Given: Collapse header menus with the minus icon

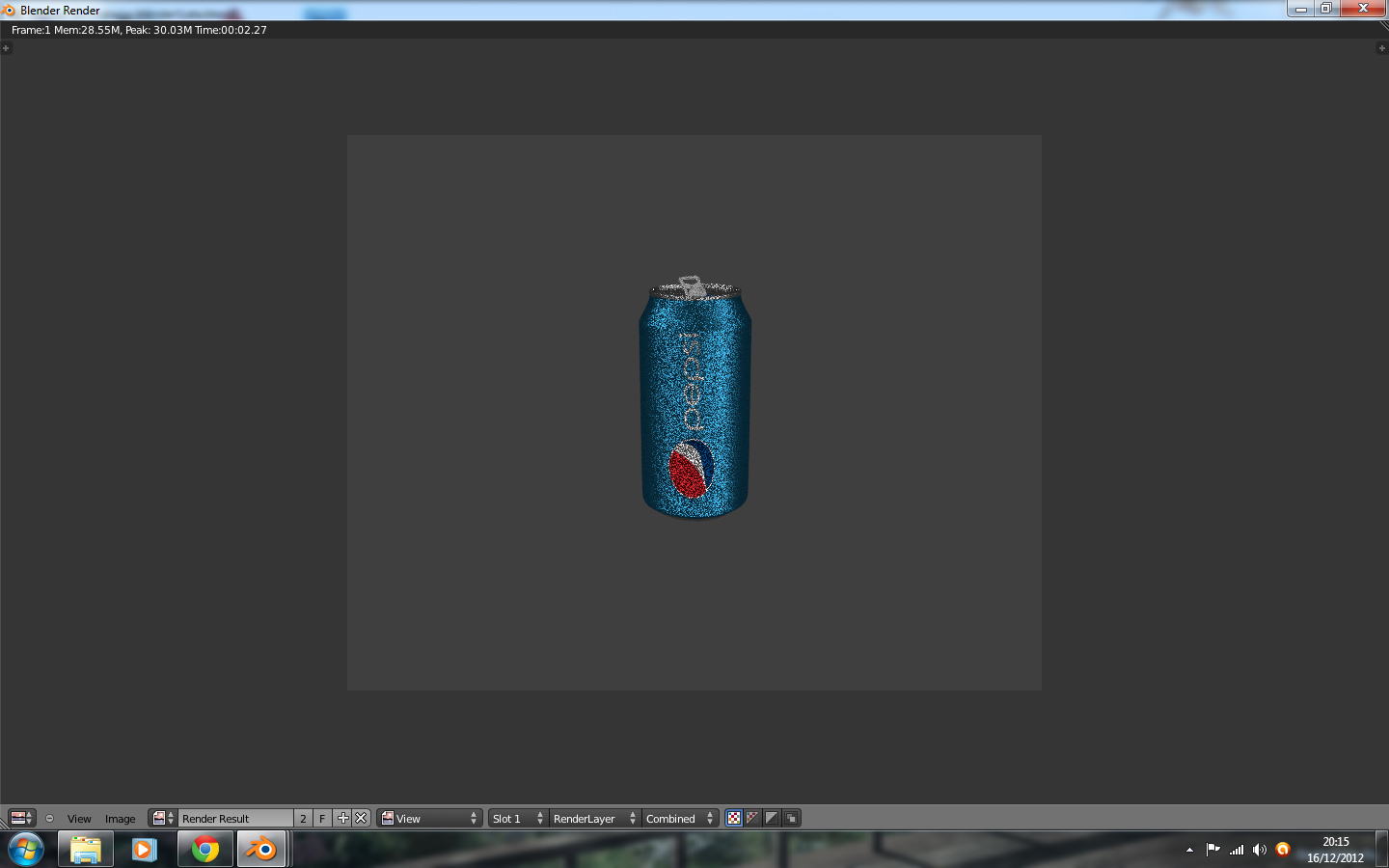Looking at the screenshot, I should (49, 819).
